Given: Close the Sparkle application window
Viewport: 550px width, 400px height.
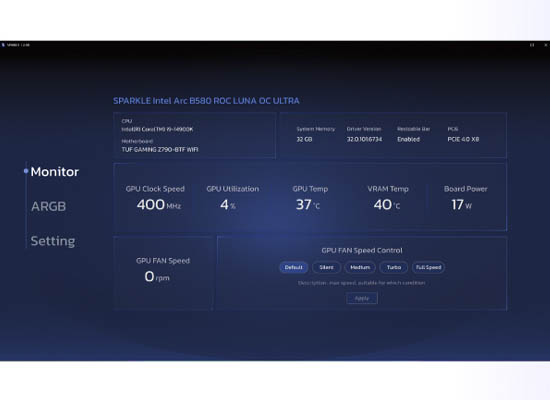Looking at the screenshot, I should click(x=546, y=45).
